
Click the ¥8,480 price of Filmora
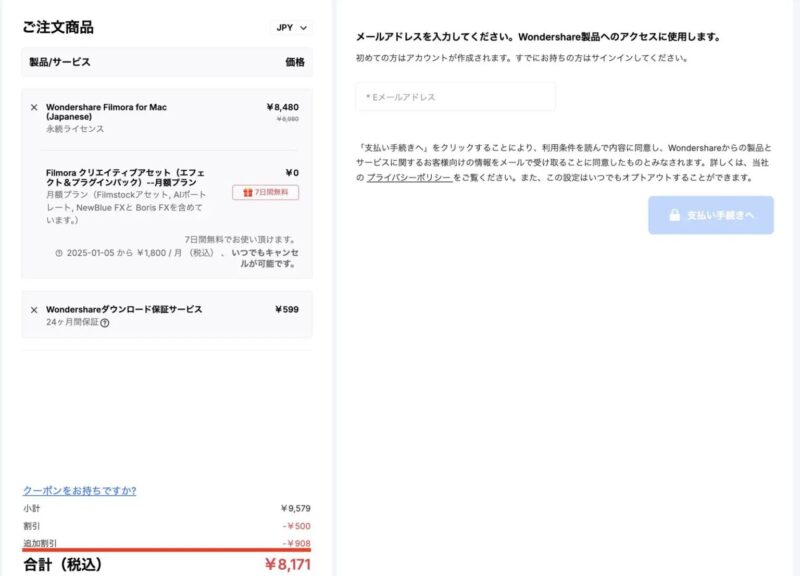(282, 106)
